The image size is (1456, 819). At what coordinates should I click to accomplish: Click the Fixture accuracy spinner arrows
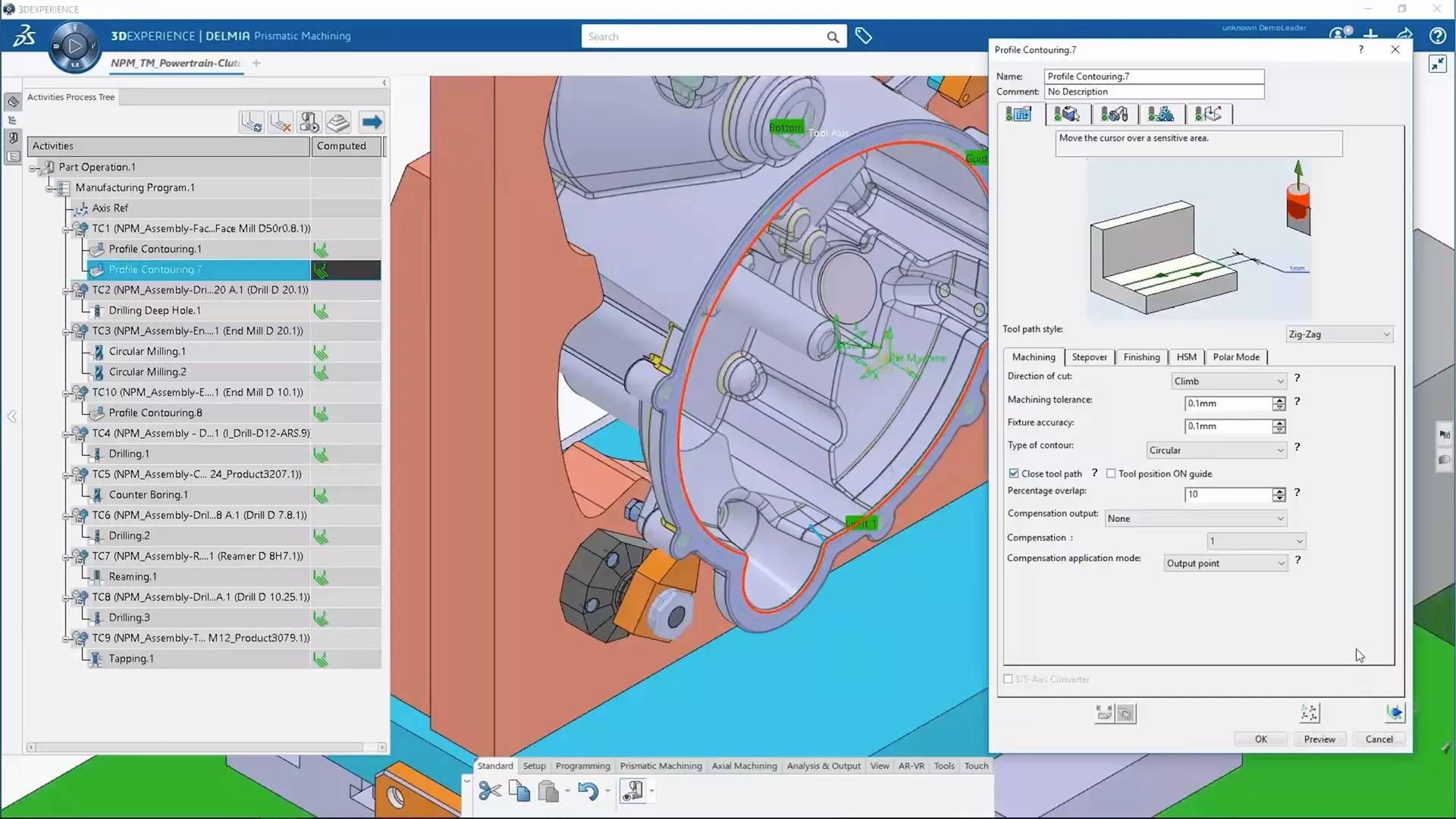coord(1279,427)
